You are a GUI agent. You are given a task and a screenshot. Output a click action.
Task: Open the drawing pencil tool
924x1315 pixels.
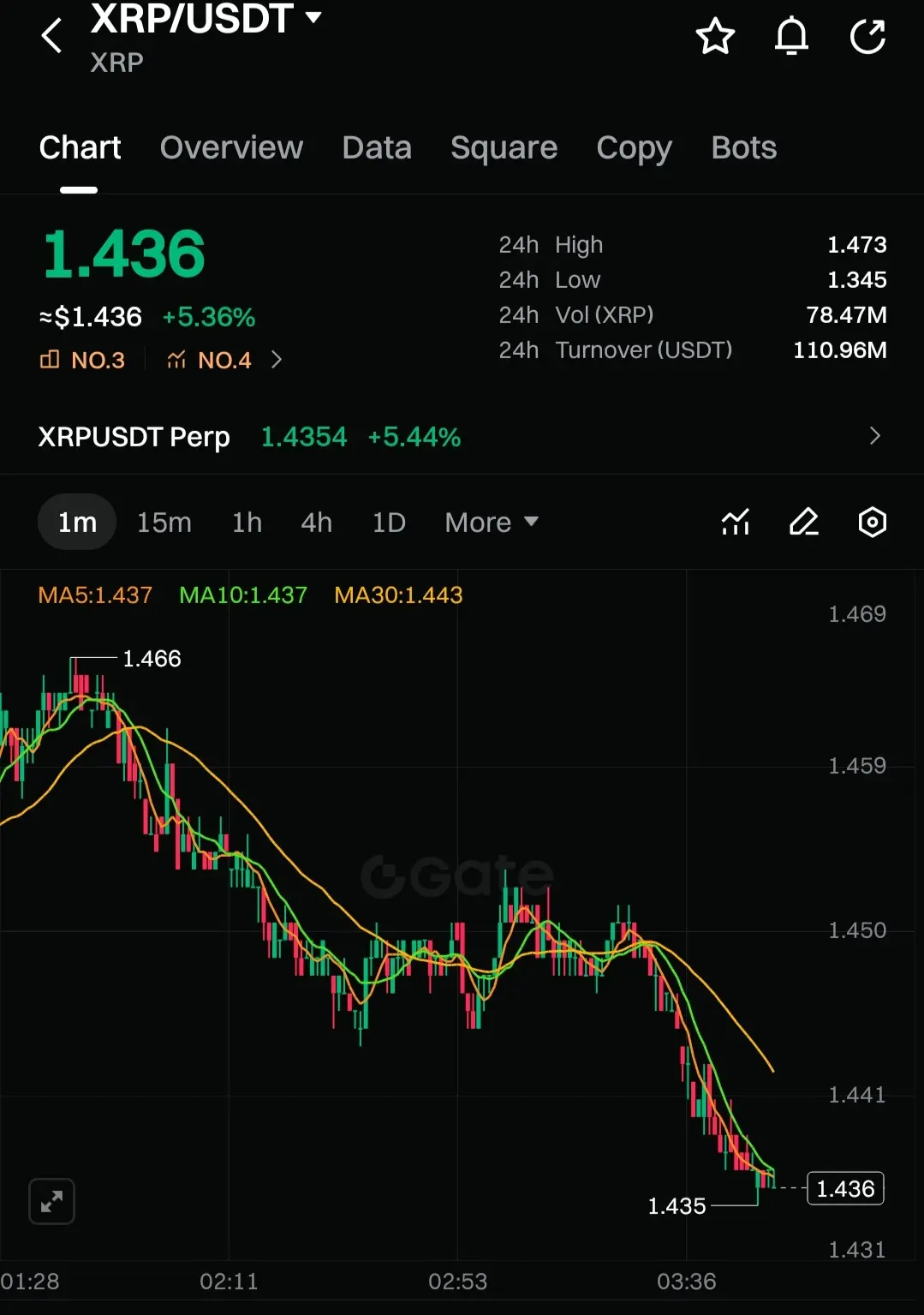[803, 522]
